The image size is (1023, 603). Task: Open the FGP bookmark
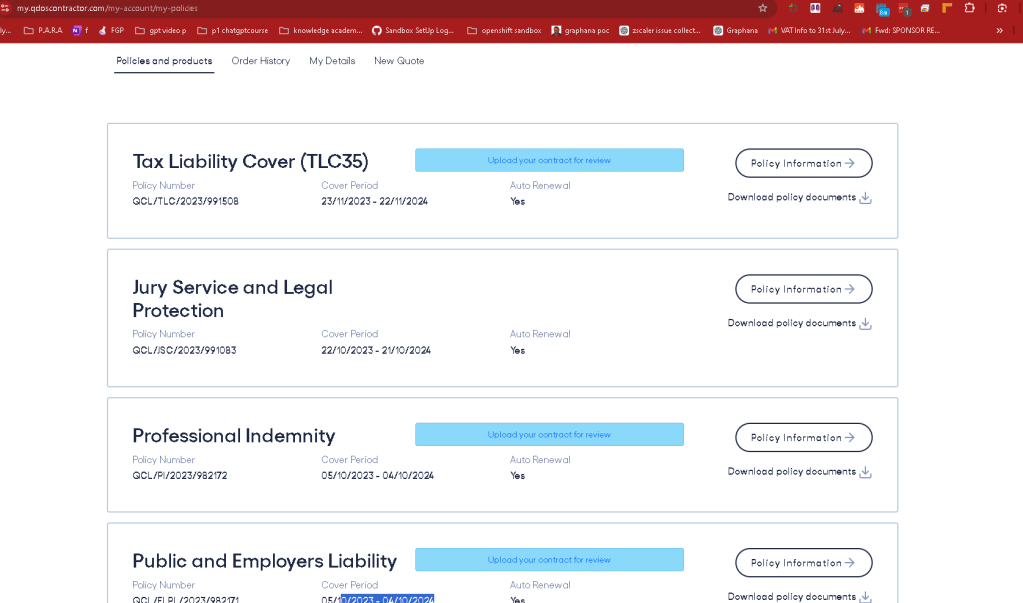tap(111, 31)
